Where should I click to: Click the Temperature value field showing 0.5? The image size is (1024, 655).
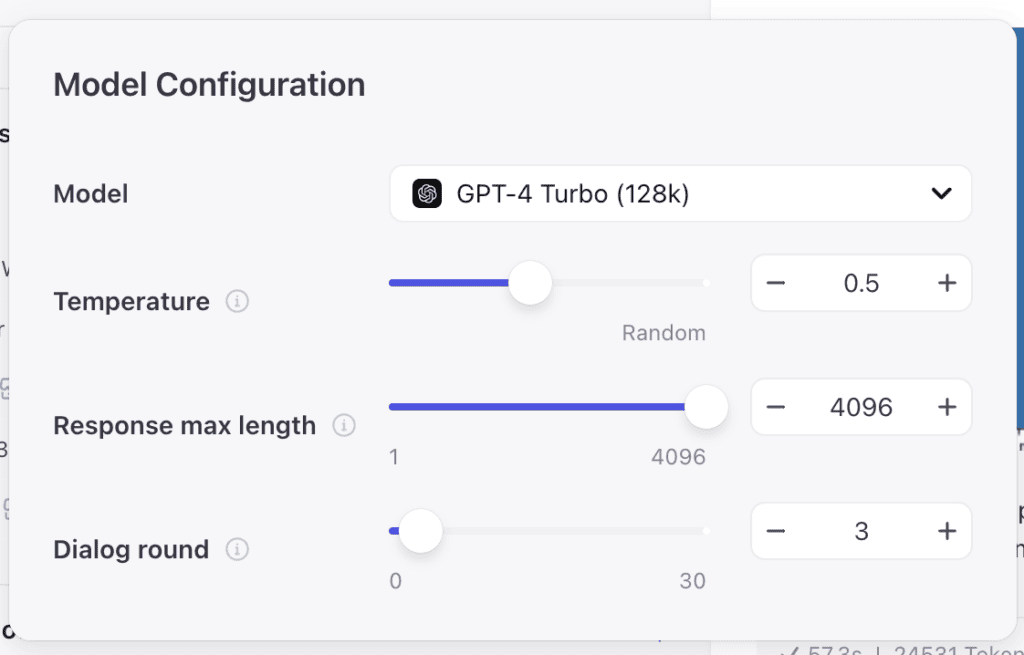pyautogui.click(x=861, y=283)
